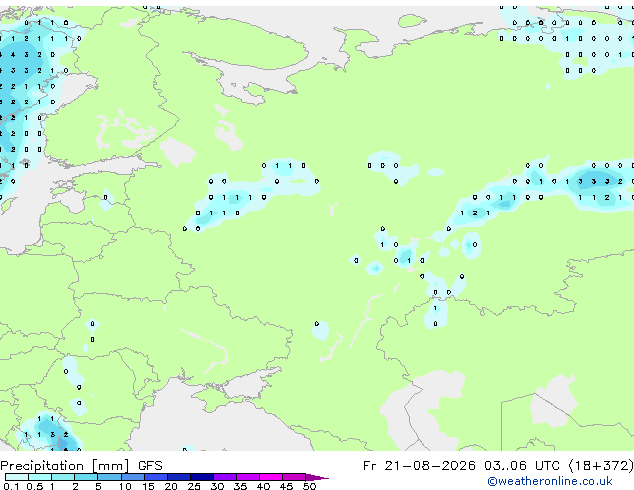The height and width of the screenshot is (490, 634).
Task: Click the legend value label 10
Action: [x=125, y=486]
